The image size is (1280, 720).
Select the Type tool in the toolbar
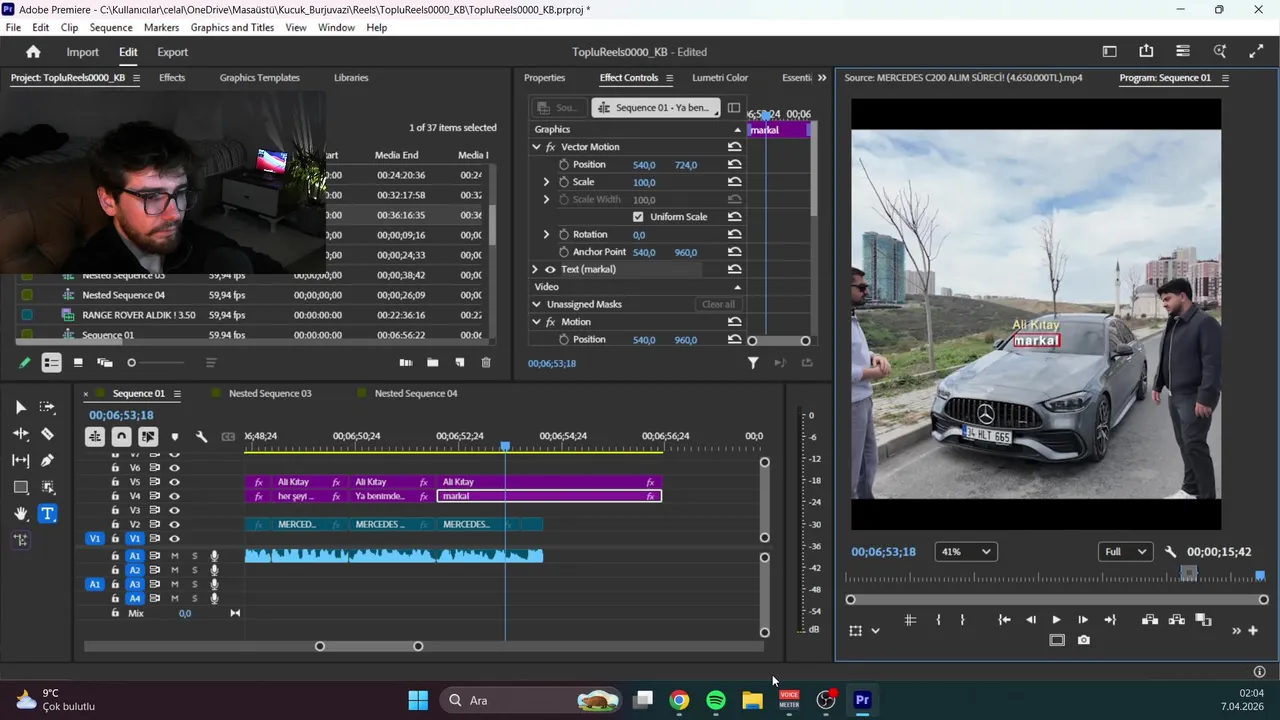point(47,514)
